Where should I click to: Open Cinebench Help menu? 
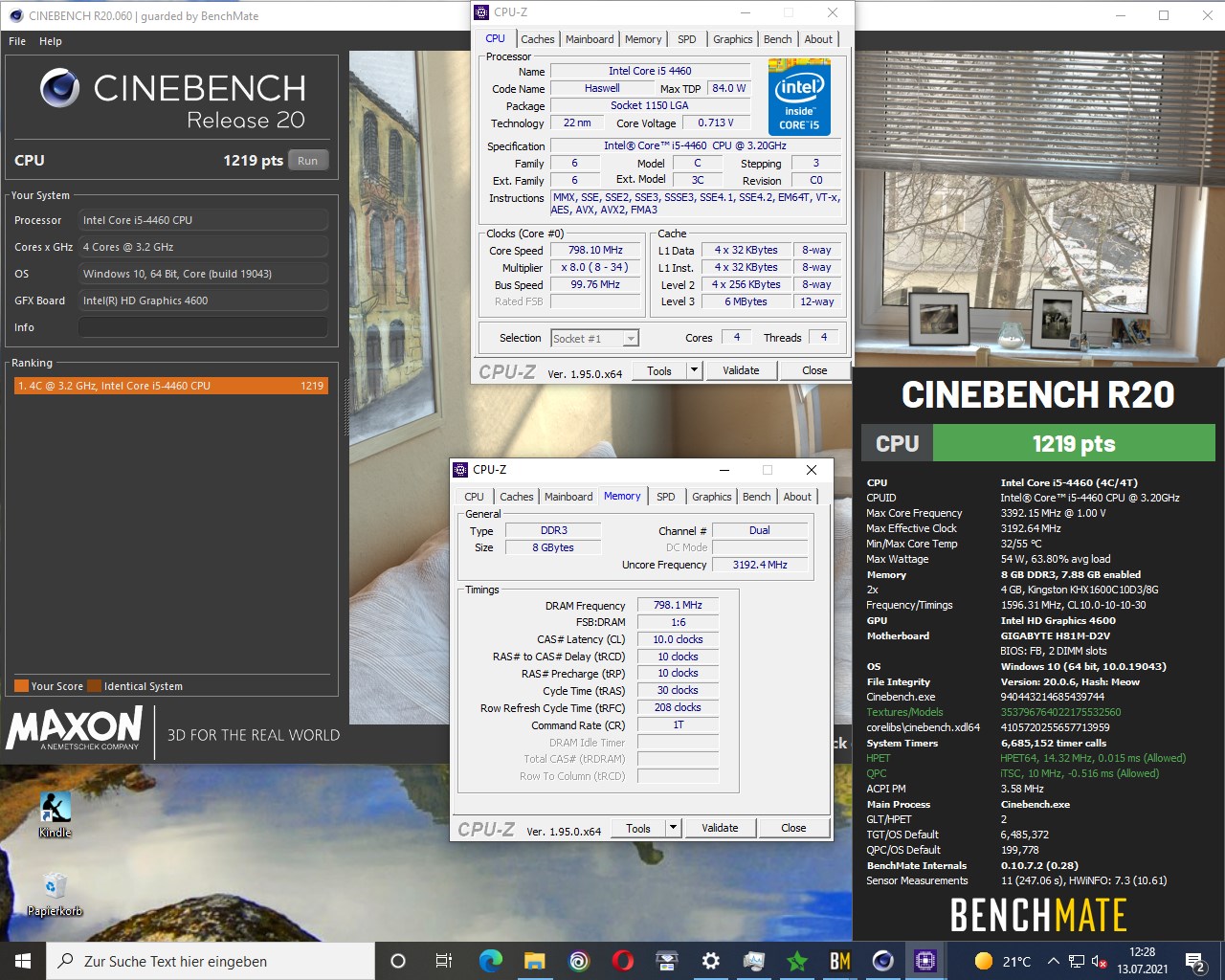point(51,41)
